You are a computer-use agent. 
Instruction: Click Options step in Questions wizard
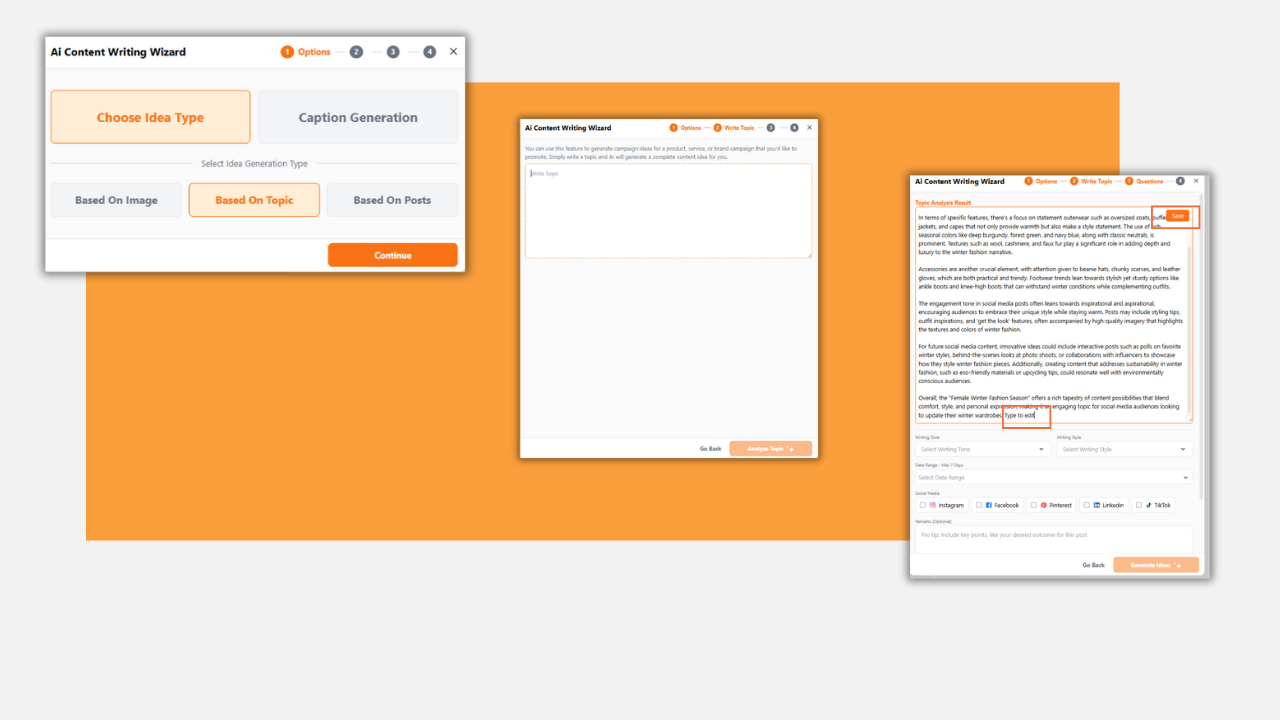pos(1040,181)
